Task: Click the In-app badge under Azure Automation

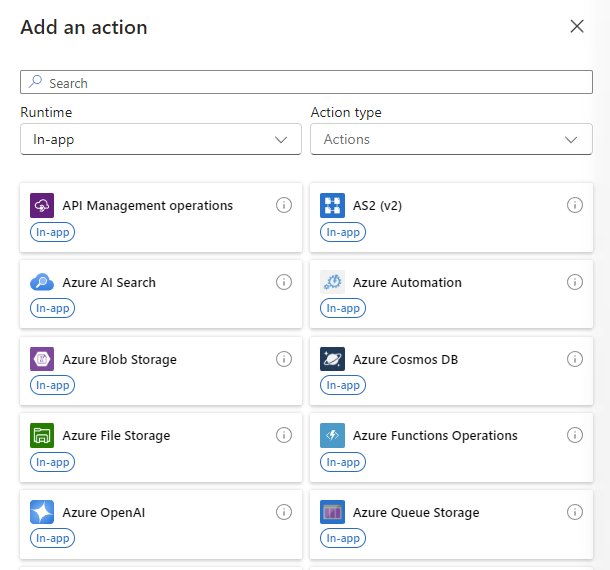Action: 343,309
